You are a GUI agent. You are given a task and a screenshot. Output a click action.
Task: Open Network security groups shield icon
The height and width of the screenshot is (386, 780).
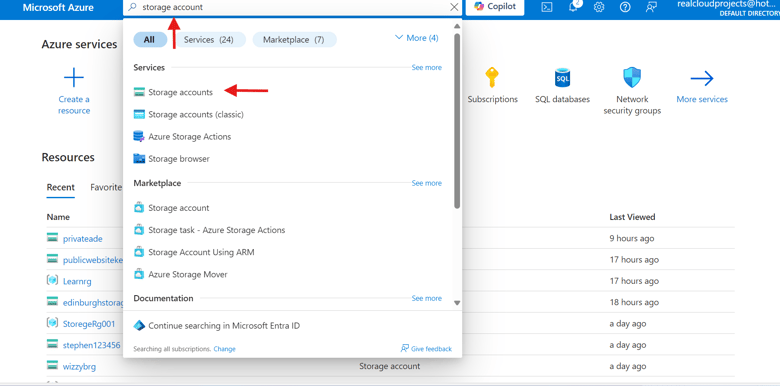(632, 78)
